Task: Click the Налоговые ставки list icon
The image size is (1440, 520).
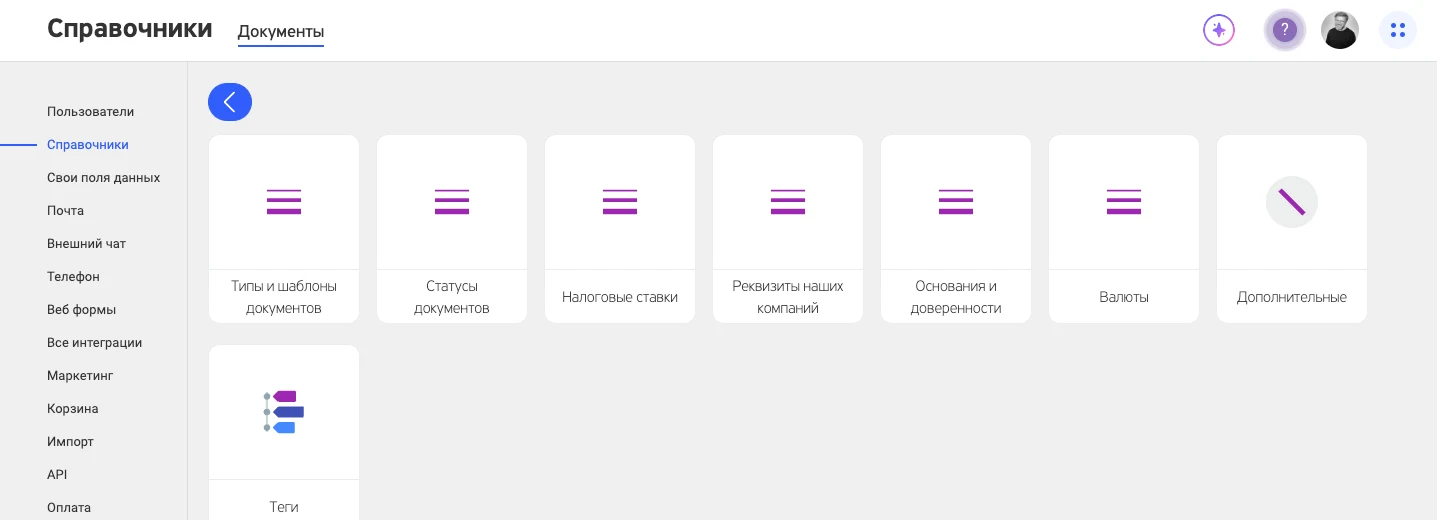Action: pyautogui.click(x=620, y=202)
